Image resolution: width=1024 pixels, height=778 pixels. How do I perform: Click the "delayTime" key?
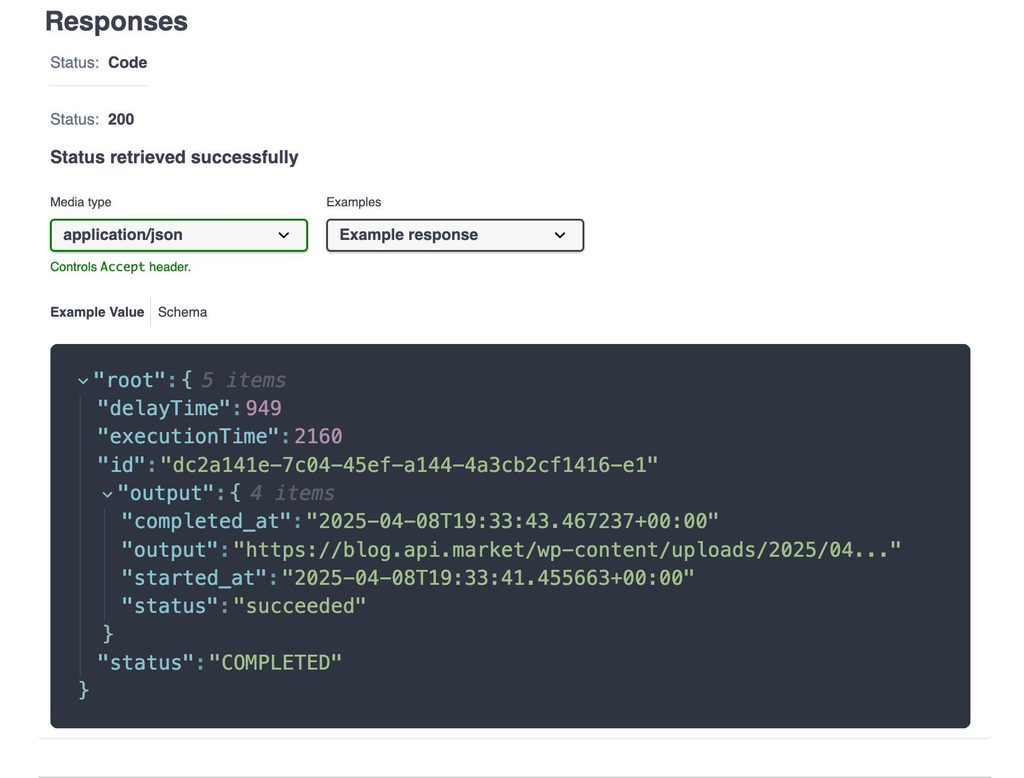pyautogui.click(x=164, y=408)
